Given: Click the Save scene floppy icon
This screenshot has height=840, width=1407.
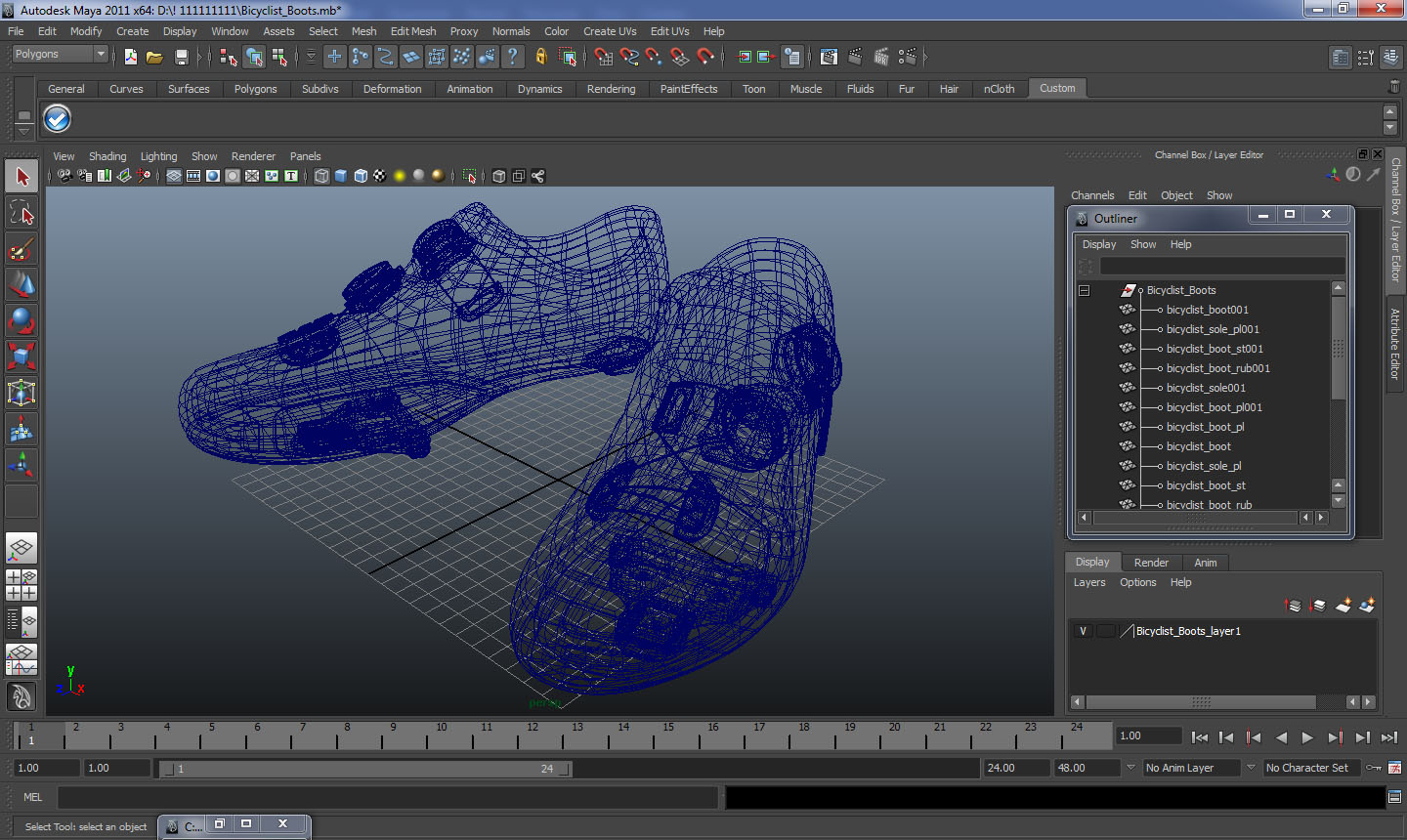Looking at the screenshot, I should pos(181,58).
